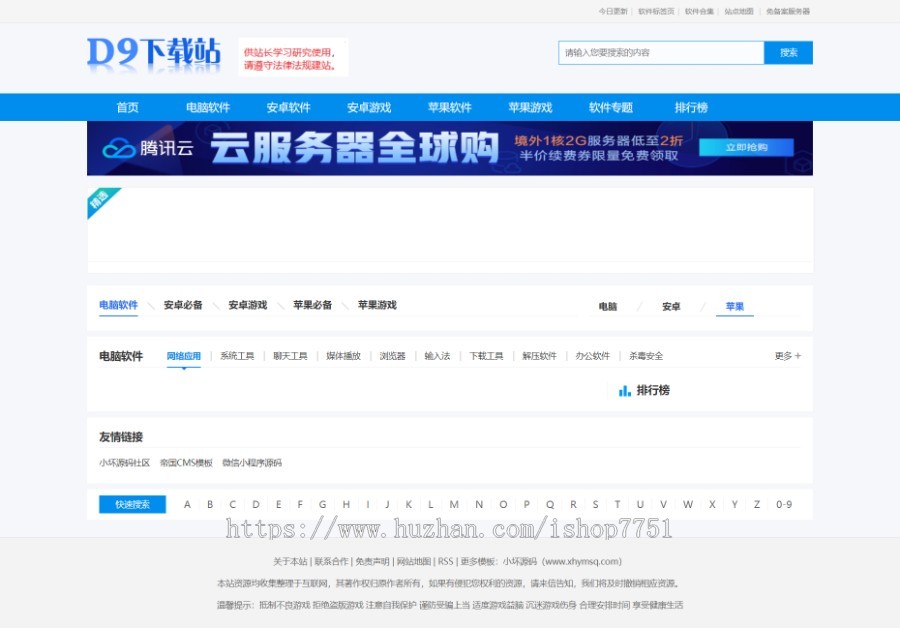Viewport: 900px width, 628px height.
Task: Open the 免备案服务器 top link
Action: (x=788, y=11)
